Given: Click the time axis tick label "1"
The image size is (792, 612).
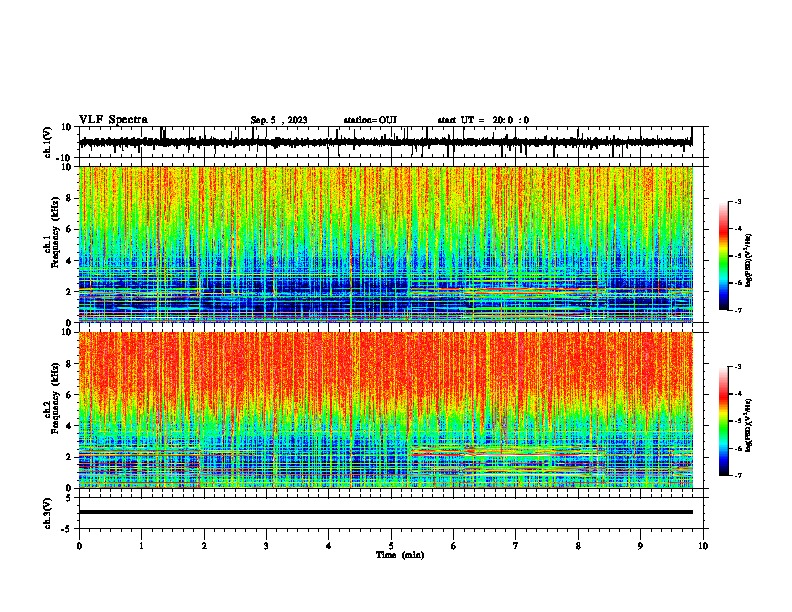Looking at the screenshot, I should (x=141, y=546).
